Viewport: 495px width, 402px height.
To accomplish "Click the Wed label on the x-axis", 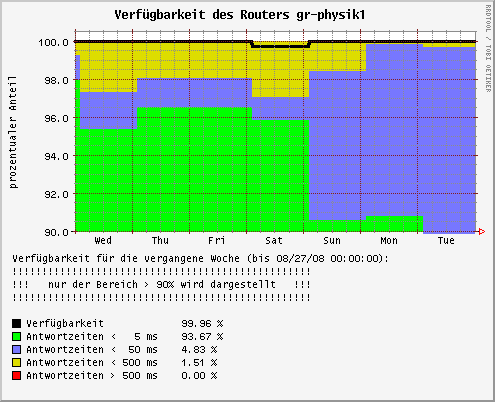I will [103, 240].
